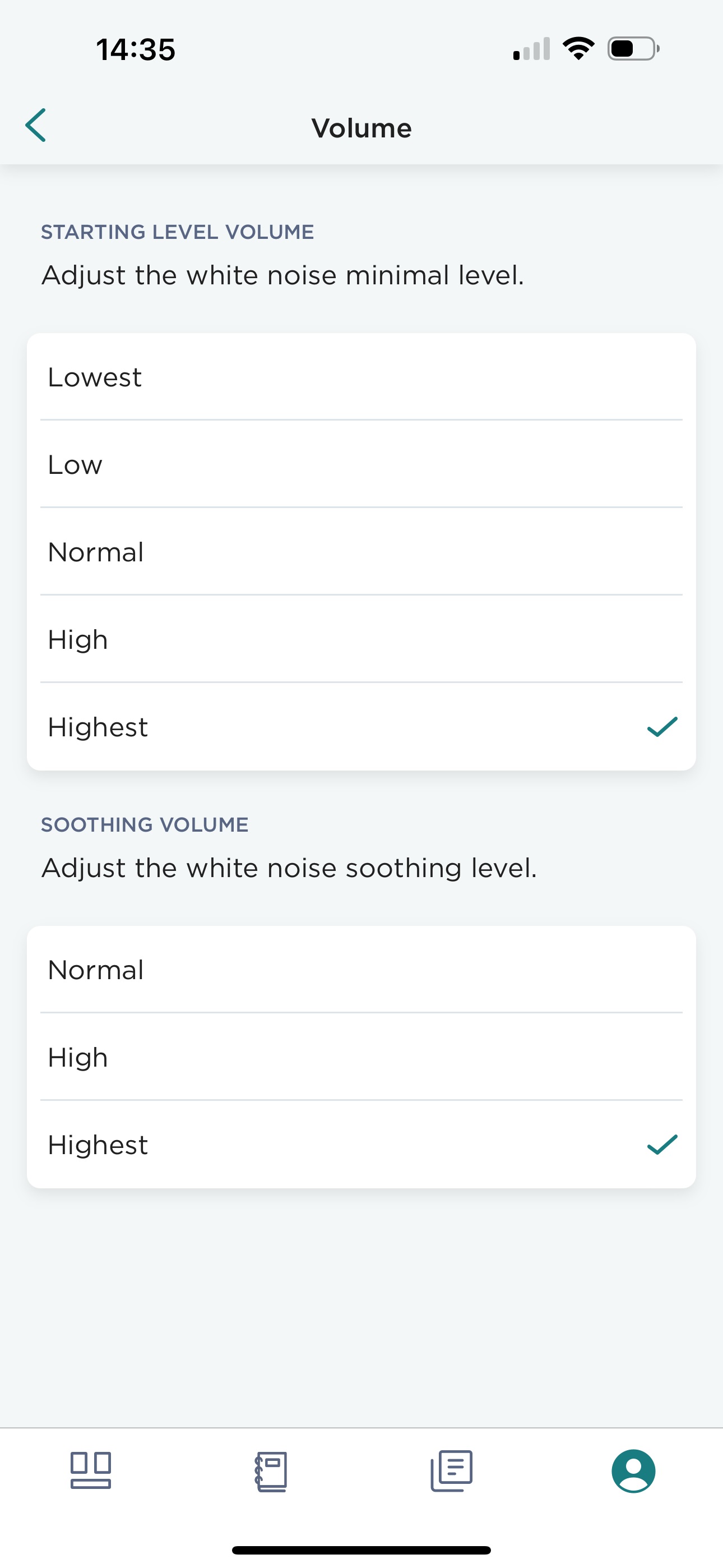
Task: Open the articles document tab icon
Action: coord(451,1470)
